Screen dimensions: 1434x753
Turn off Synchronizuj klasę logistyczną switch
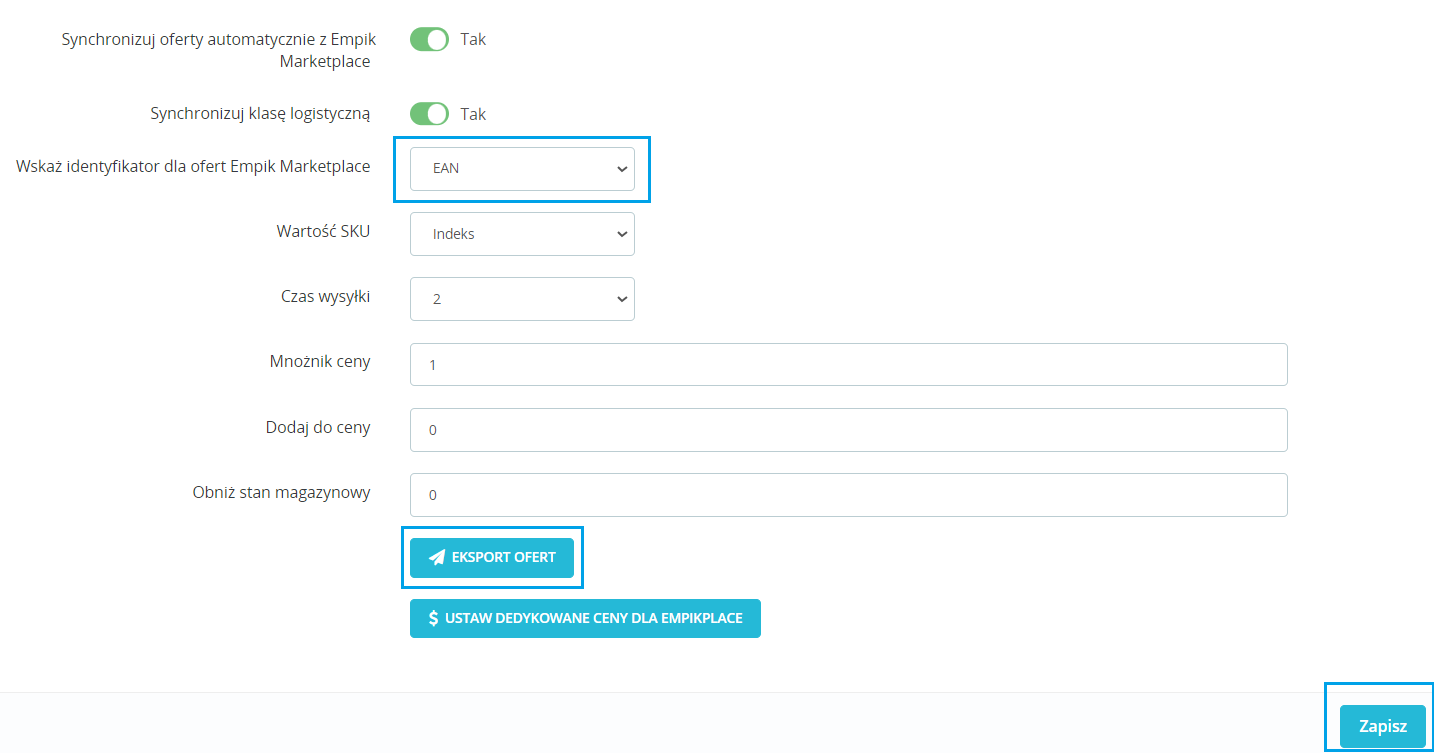coord(430,114)
